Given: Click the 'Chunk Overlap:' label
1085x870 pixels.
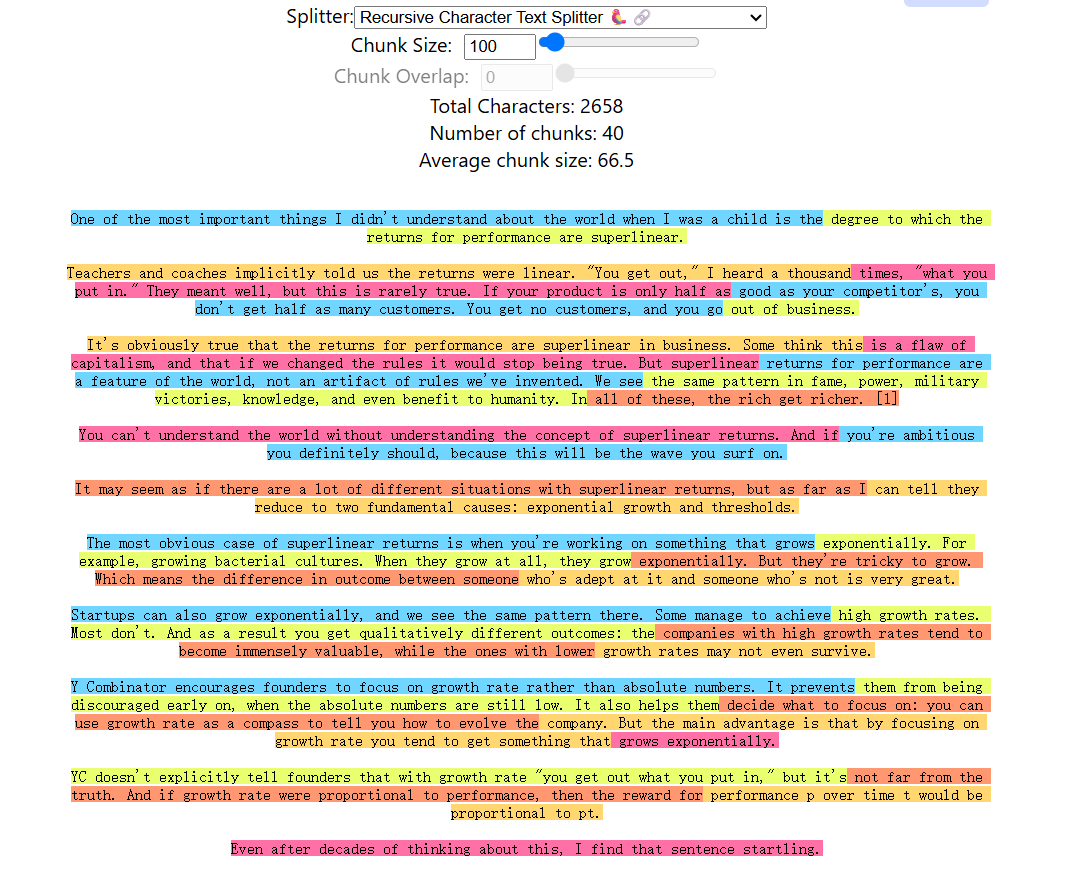Looking at the screenshot, I should click(401, 76).
